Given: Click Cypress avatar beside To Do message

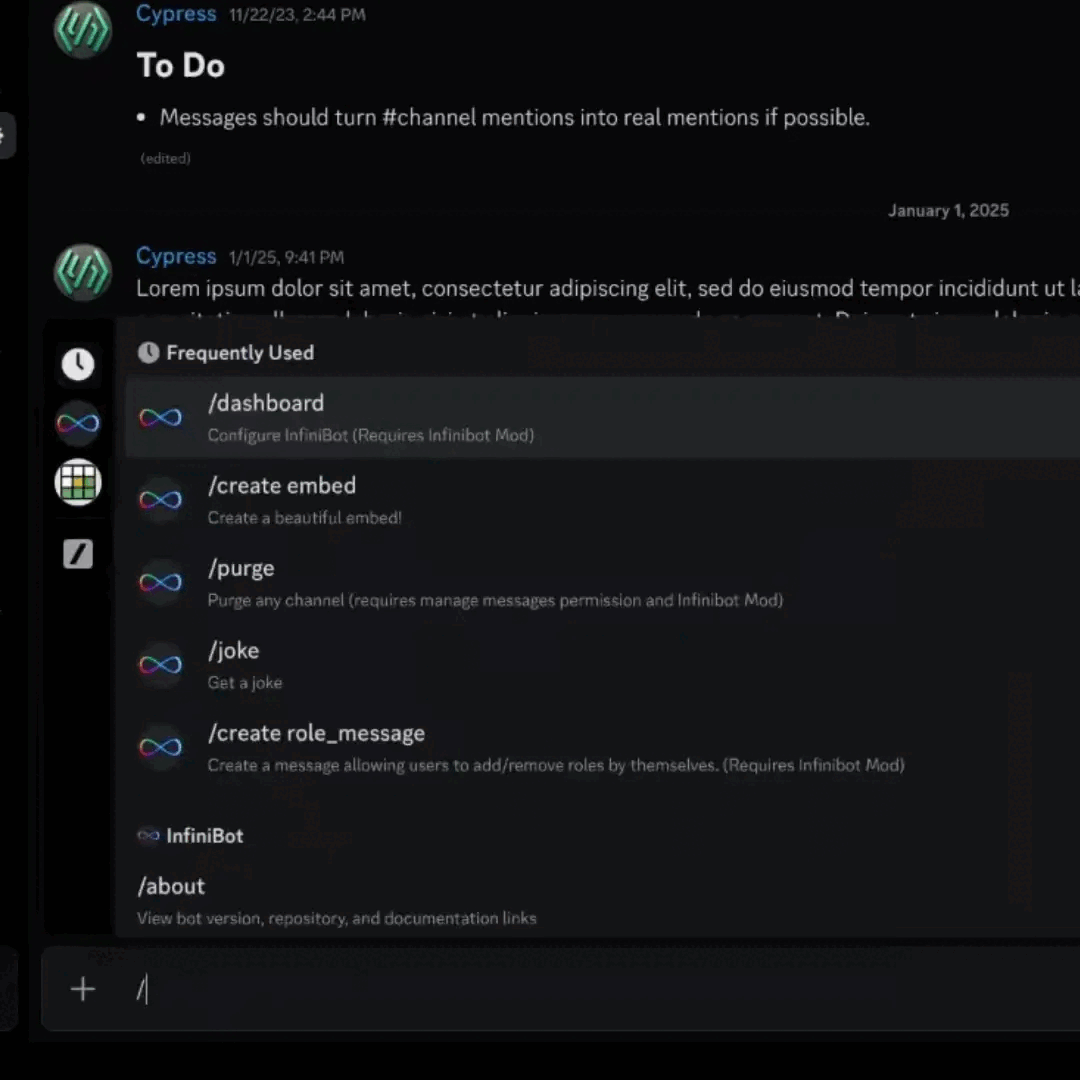Looking at the screenshot, I should tap(82, 30).
